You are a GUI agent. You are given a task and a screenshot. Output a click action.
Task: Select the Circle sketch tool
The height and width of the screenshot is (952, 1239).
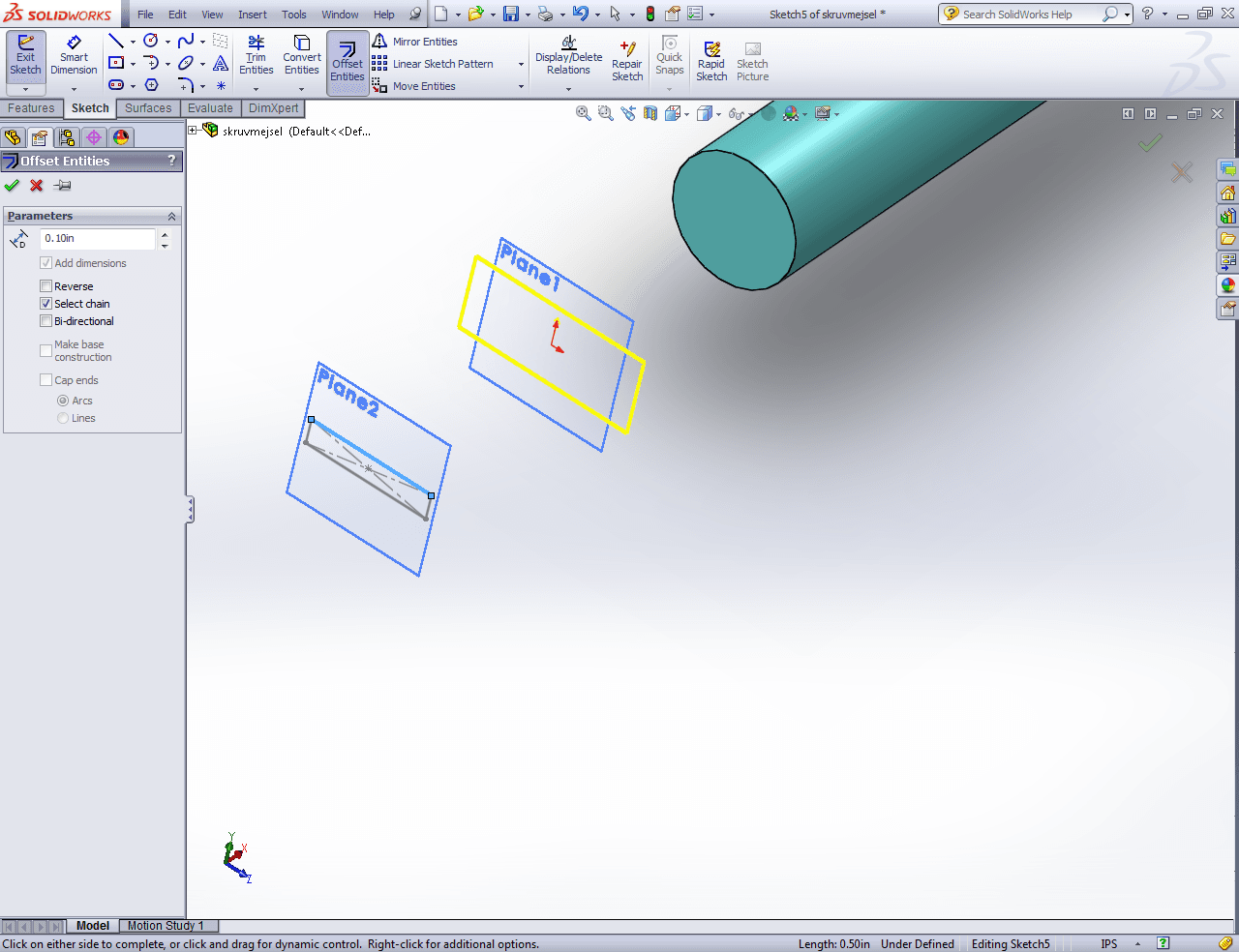(151, 41)
